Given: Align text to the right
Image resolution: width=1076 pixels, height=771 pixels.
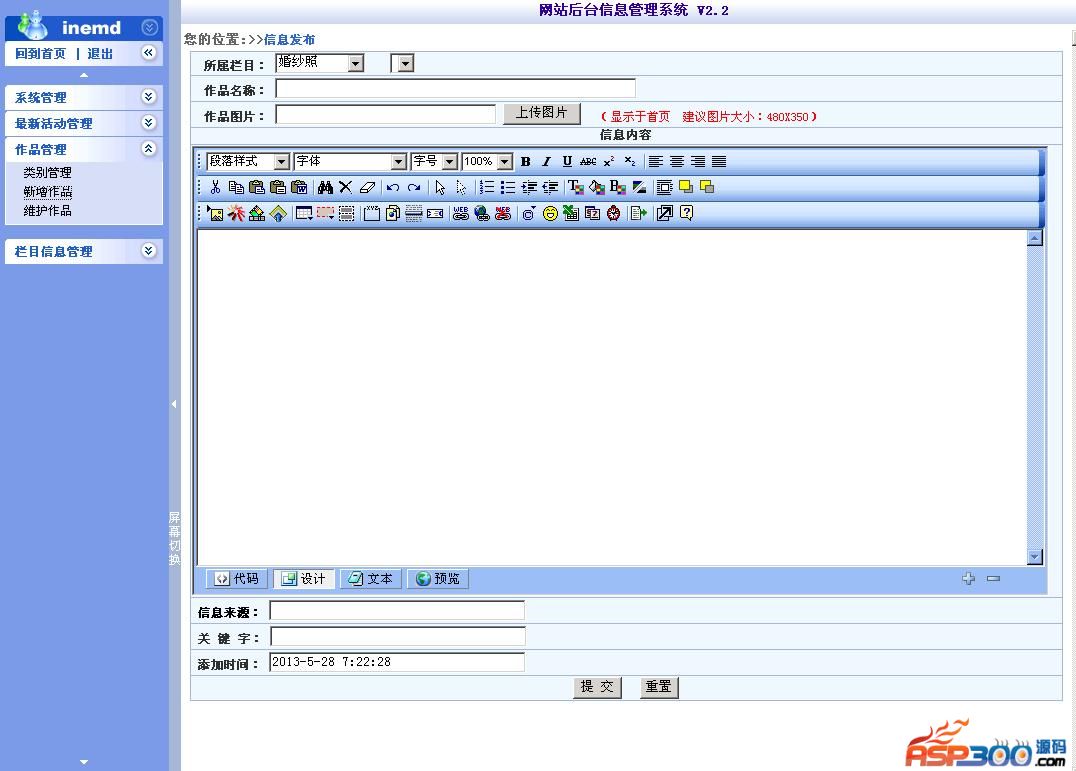Looking at the screenshot, I should pyautogui.click(x=698, y=161).
